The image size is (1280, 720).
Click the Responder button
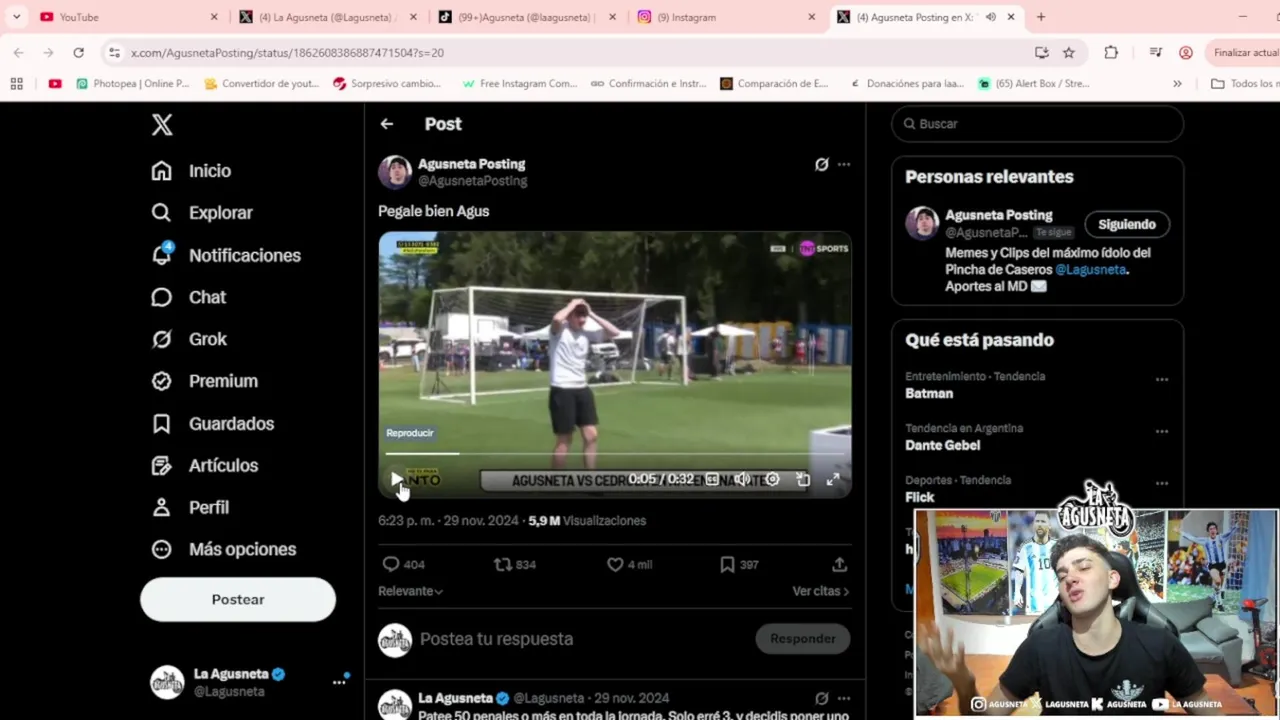tap(803, 638)
